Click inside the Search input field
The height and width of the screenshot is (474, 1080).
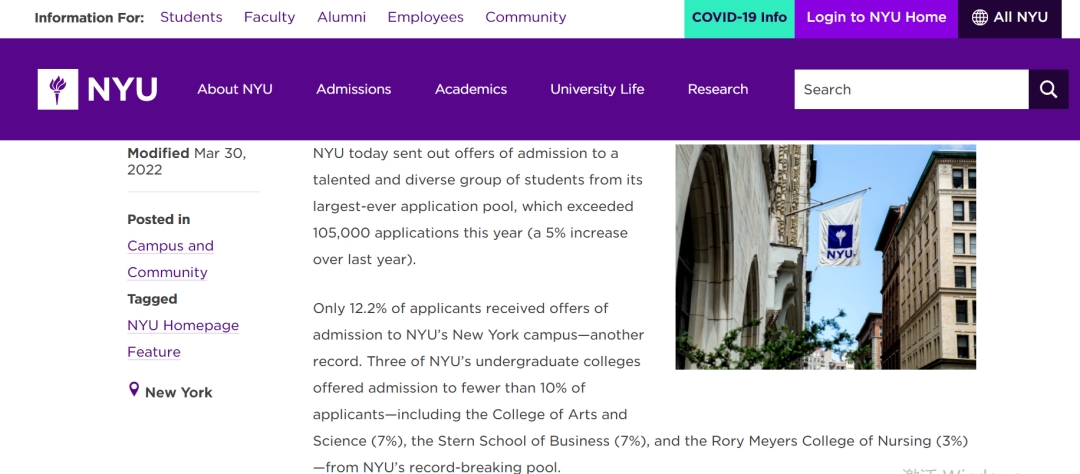pyautogui.click(x=911, y=90)
